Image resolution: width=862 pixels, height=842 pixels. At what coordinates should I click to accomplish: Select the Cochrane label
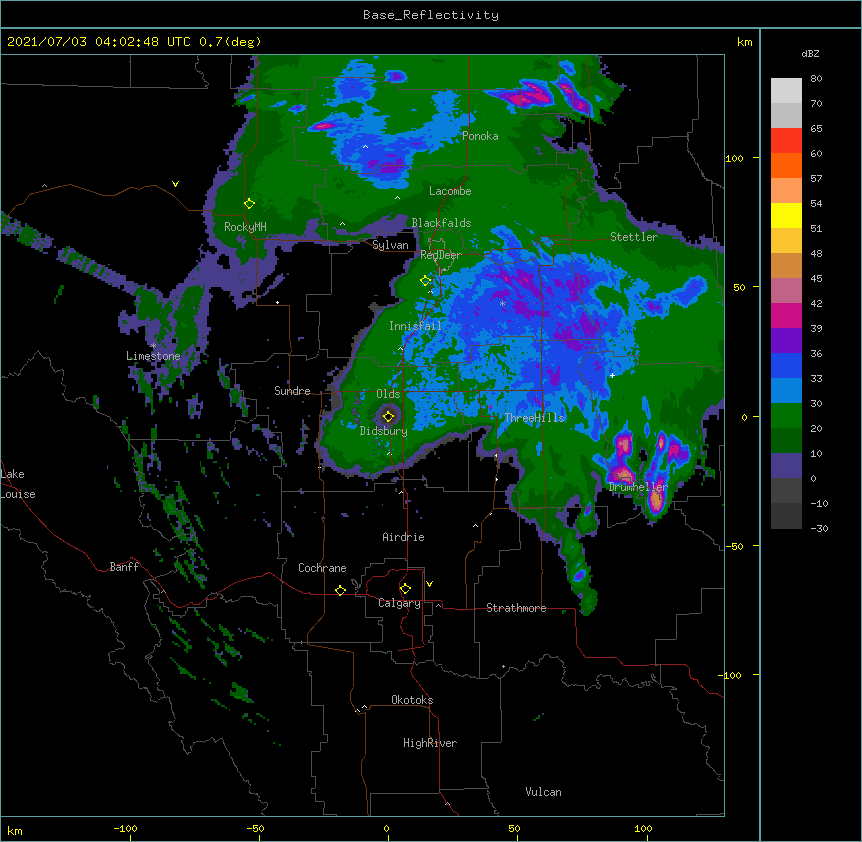click(x=322, y=568)
